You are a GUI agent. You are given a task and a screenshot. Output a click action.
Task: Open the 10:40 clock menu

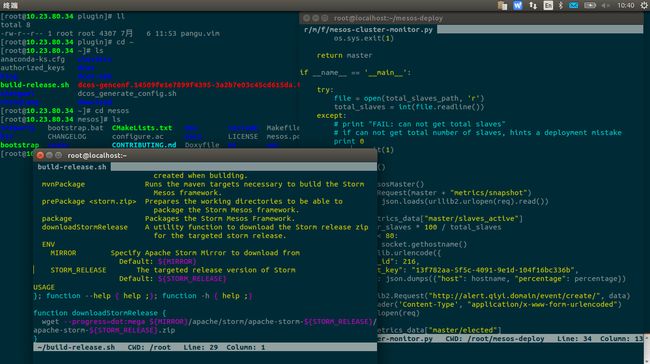[626, 5]
